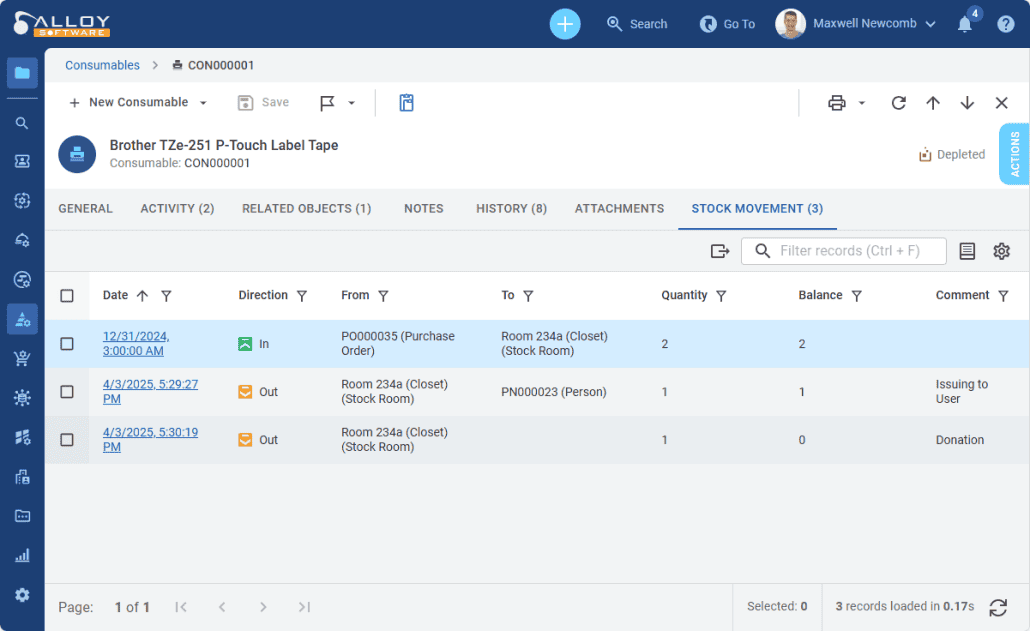Expand the New Consumable dropdown
1030x631 pixels.
[202, 102]
